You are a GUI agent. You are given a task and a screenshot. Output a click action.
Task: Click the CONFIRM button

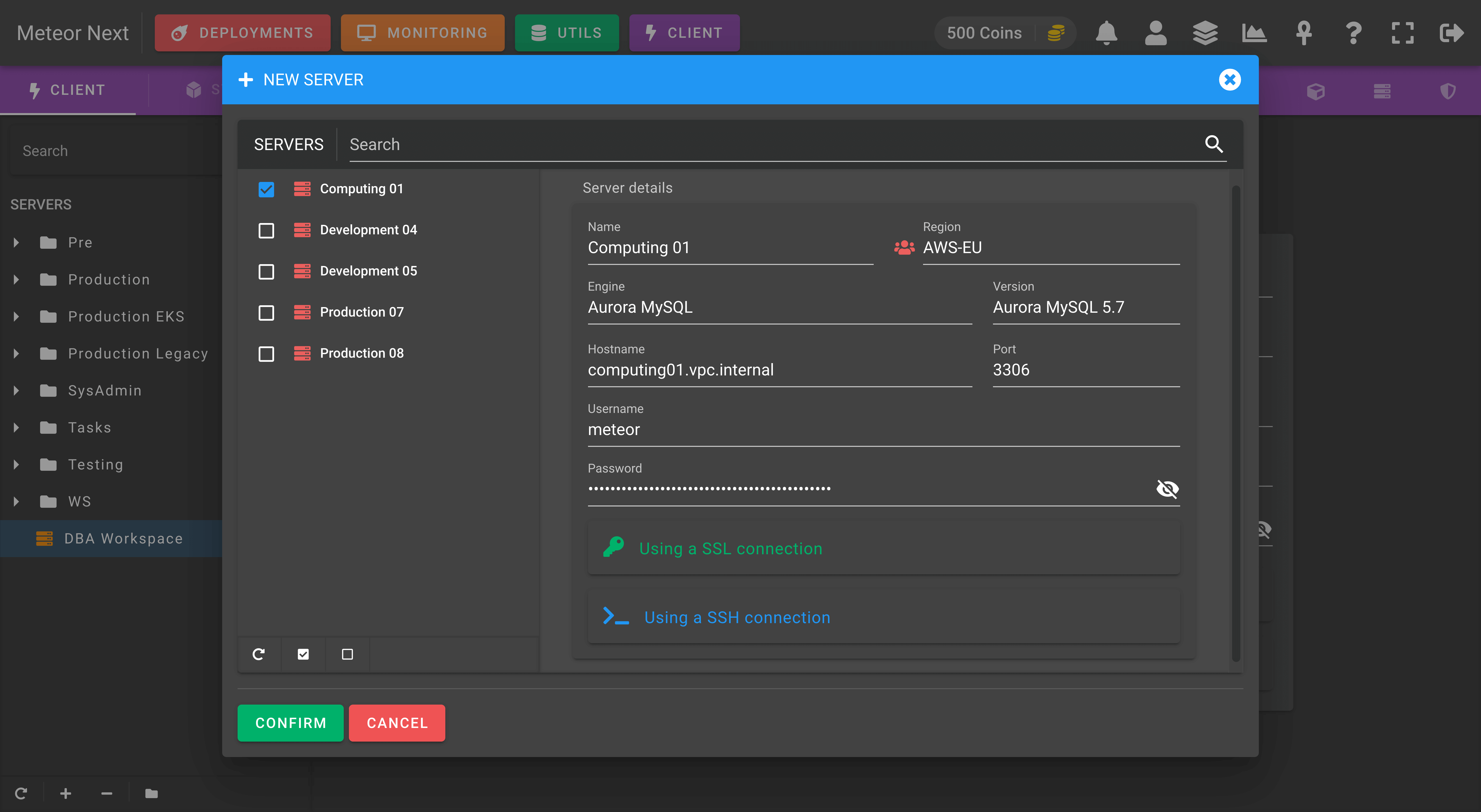point(290,723)
